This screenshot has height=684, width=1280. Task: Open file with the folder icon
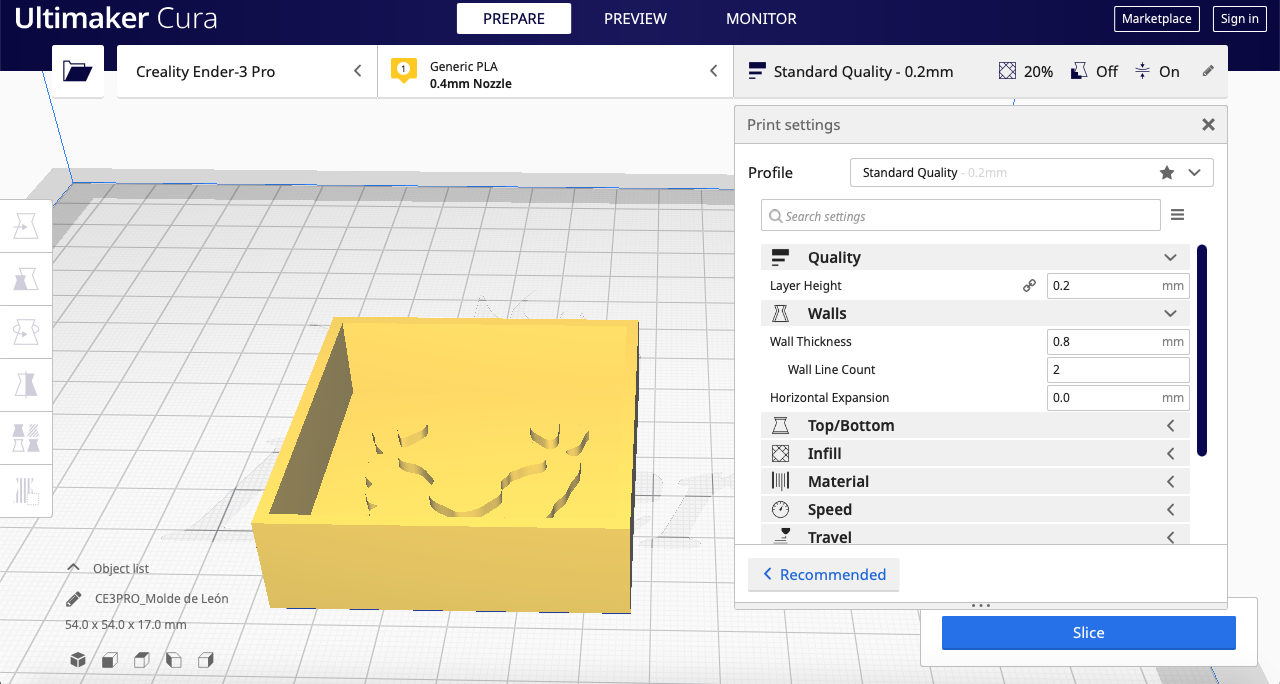(77, 71)
